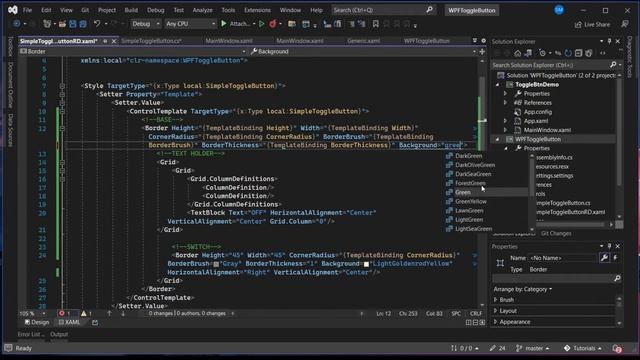
Task: Open the Output tab
Action: pos(59,334)
